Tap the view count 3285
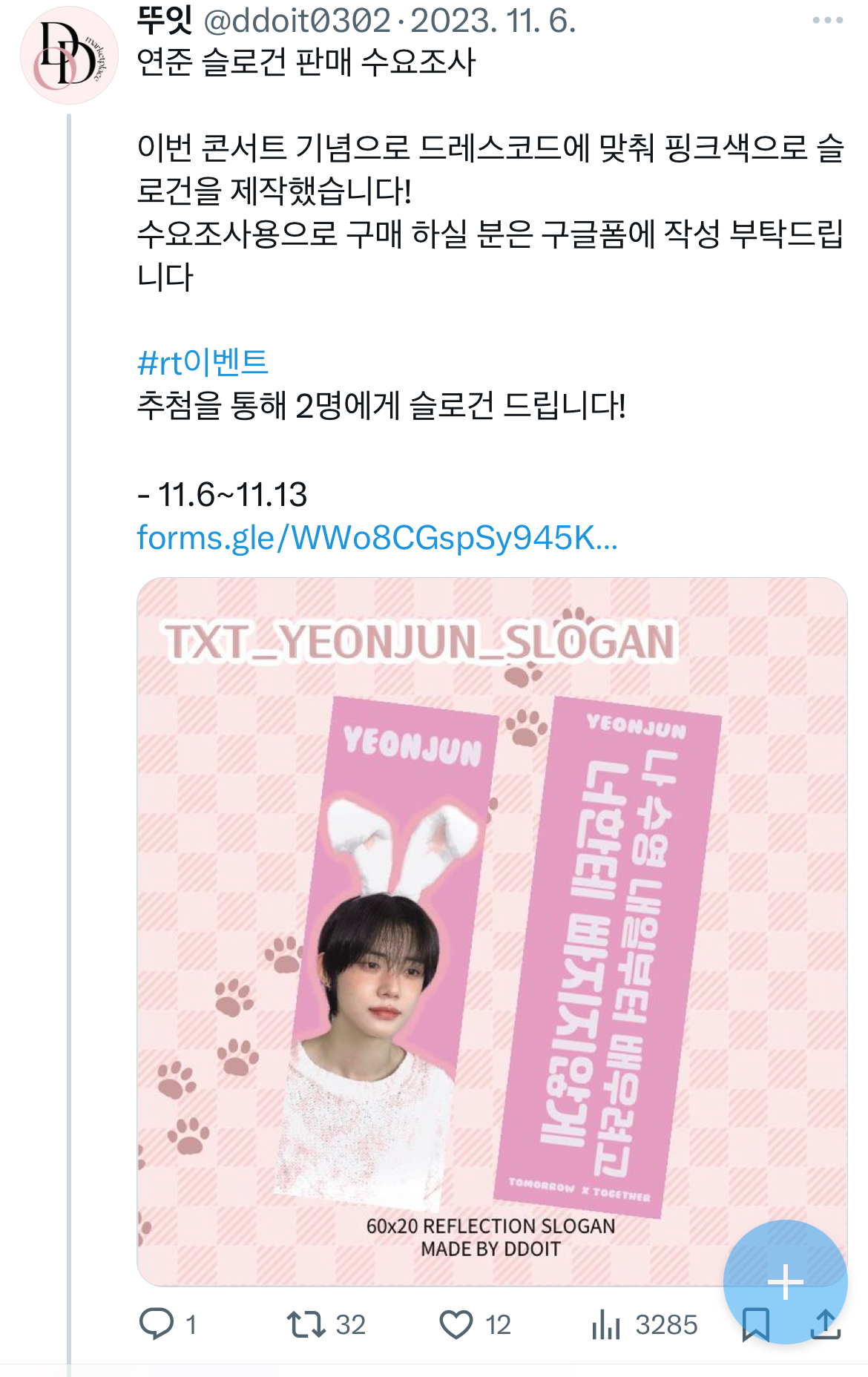Viewport: 868px width, 1377px height. [666, 1325]
